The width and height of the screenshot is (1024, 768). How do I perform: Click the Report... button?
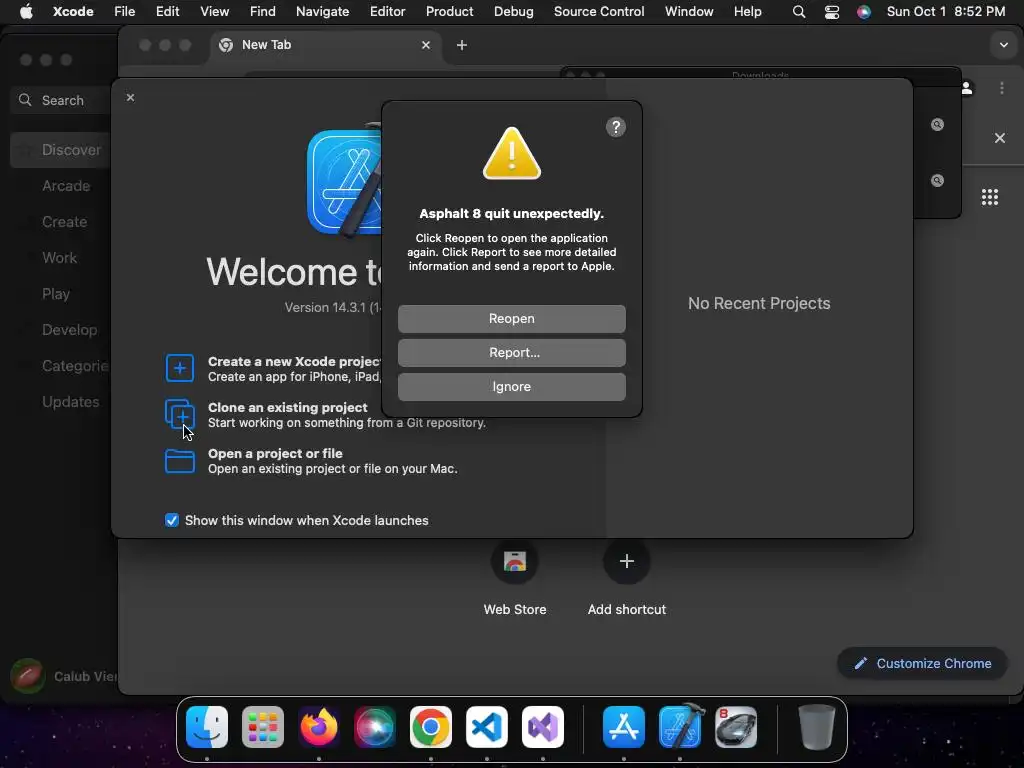coord(511,353)
